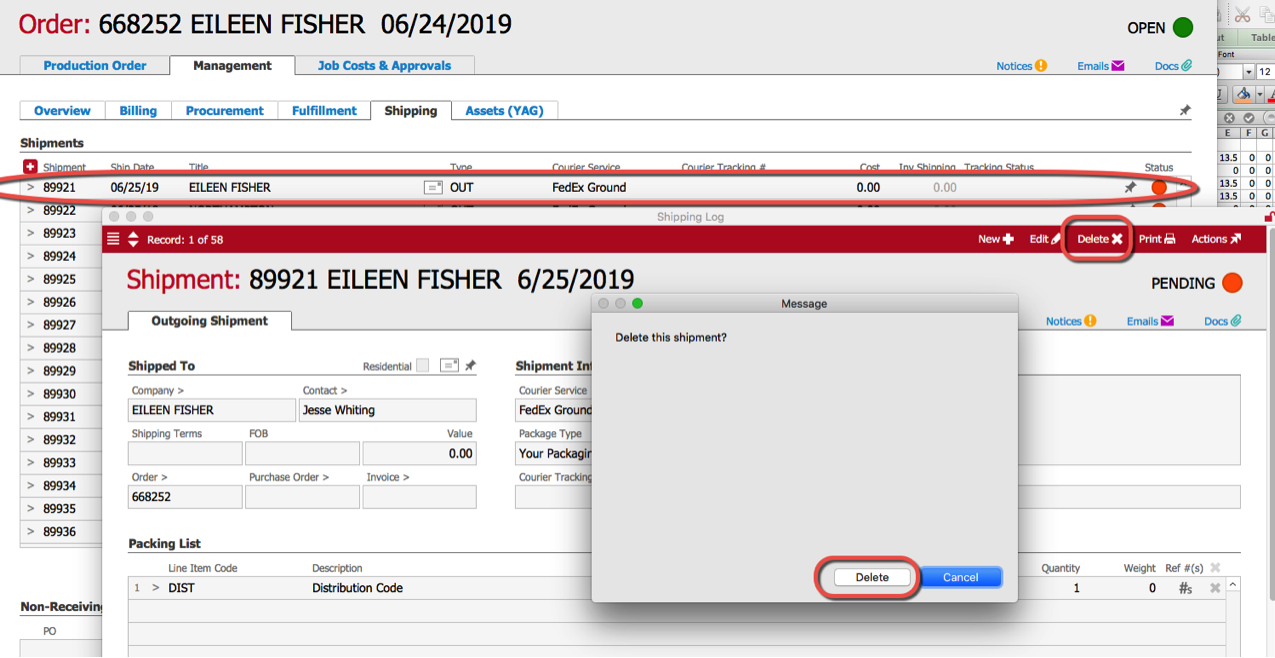Click the formula bar cancel X in the spreadsheet
The image size is (1275, 658).
tap(1230, 118)
